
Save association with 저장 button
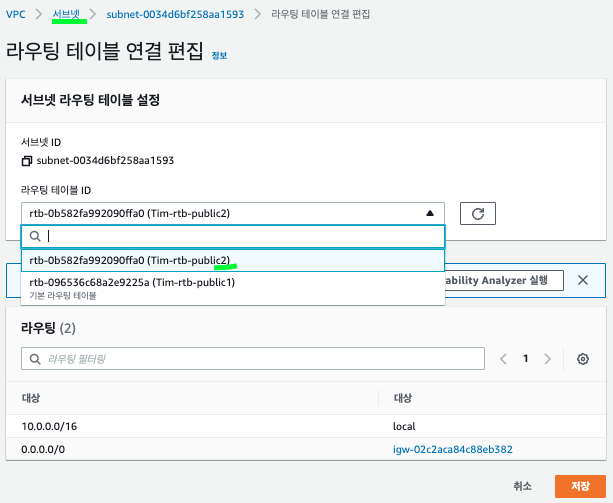tap(580, 486)
